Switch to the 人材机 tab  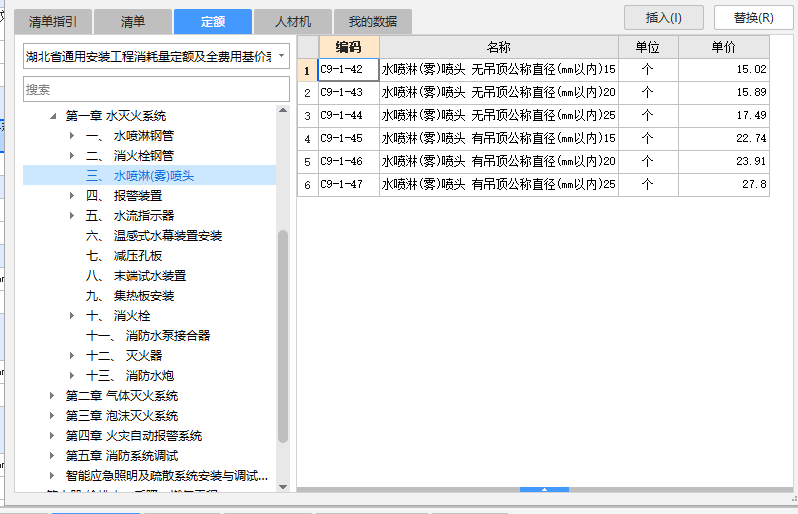pyautogui.click(x=293, y=22)
